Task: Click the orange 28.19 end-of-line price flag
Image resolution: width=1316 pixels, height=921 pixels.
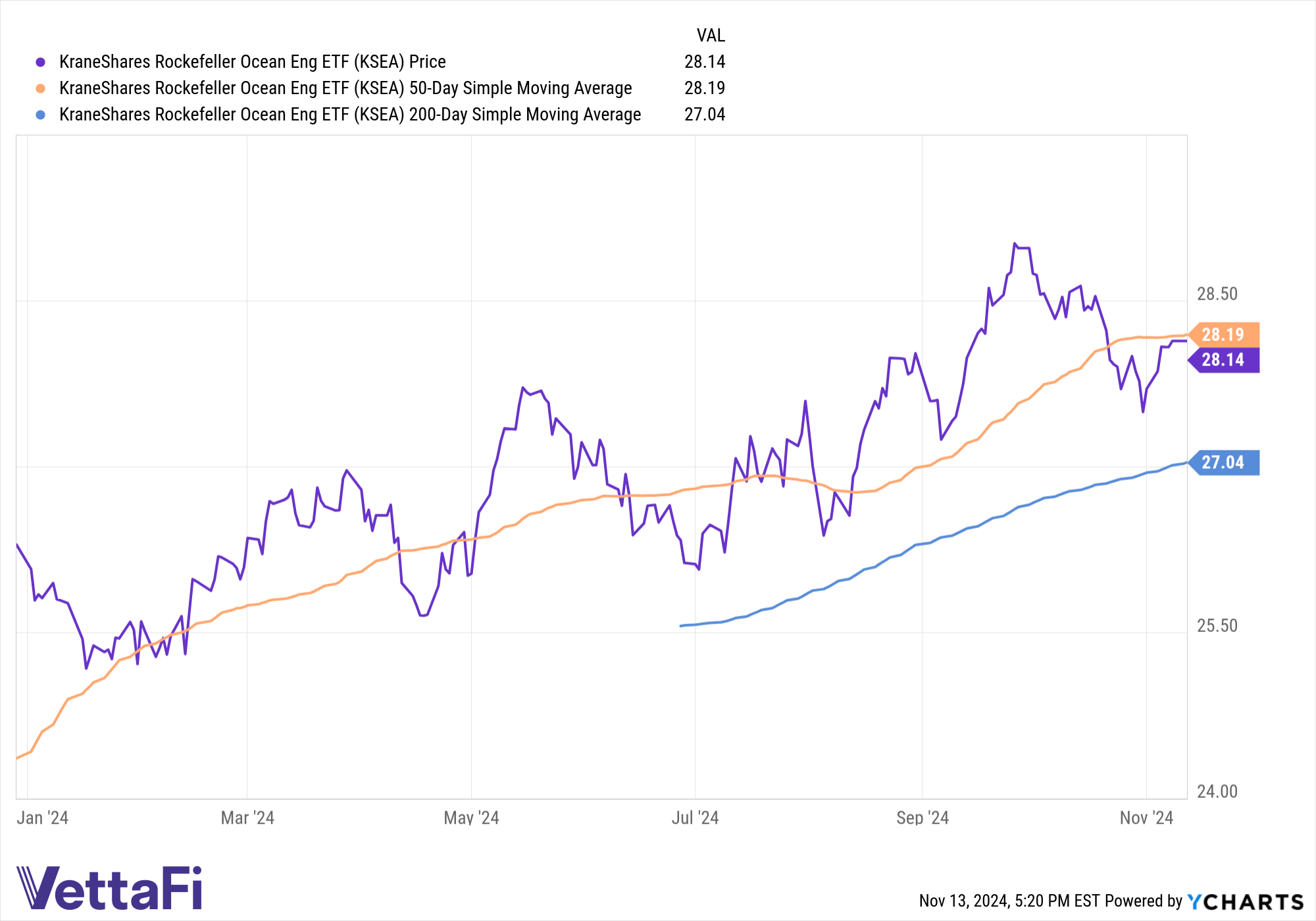Action: pyautogui.click(x=1224, y=334)
